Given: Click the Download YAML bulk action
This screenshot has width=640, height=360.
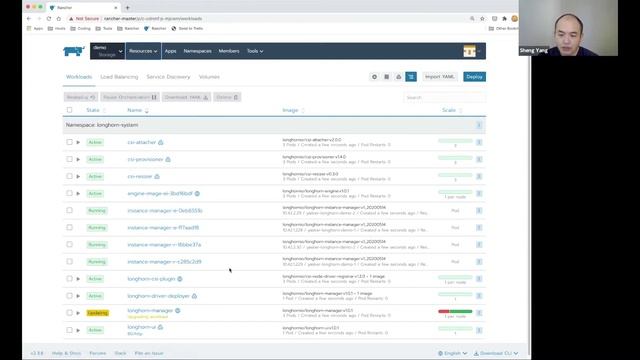Looking at the screenshot, I should pos(187,97).
